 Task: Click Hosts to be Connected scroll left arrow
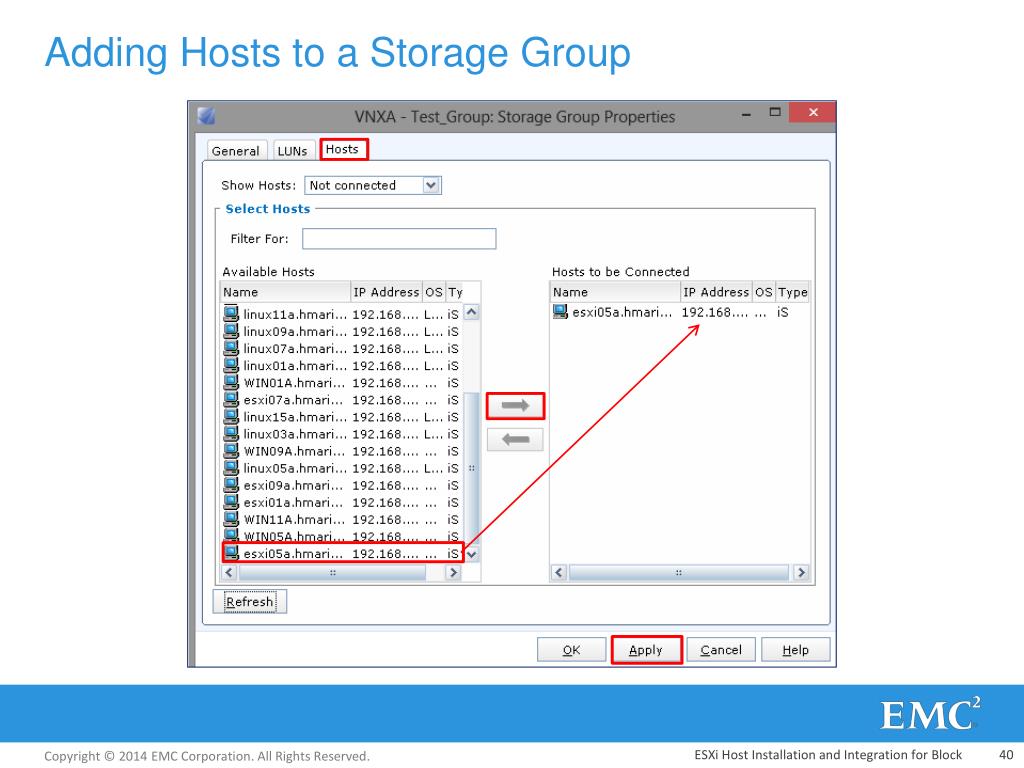(x=558, y=573)
